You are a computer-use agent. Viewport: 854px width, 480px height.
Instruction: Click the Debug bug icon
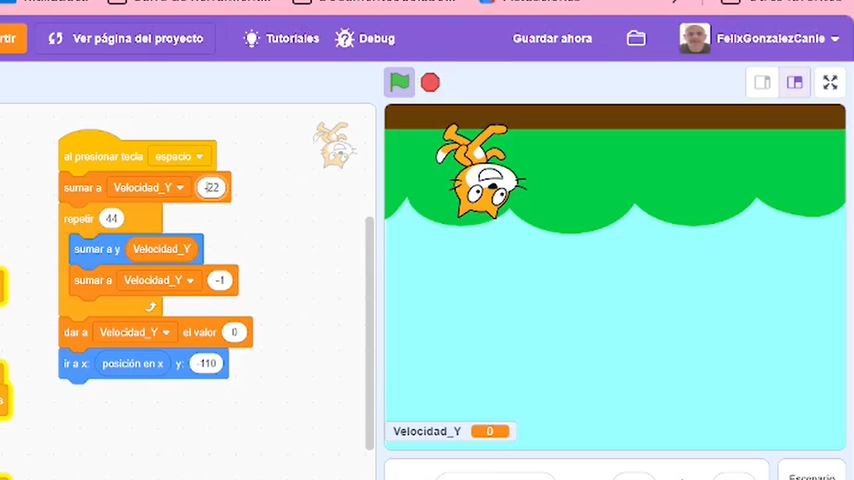pyautogui.click(x=344, y=39)
